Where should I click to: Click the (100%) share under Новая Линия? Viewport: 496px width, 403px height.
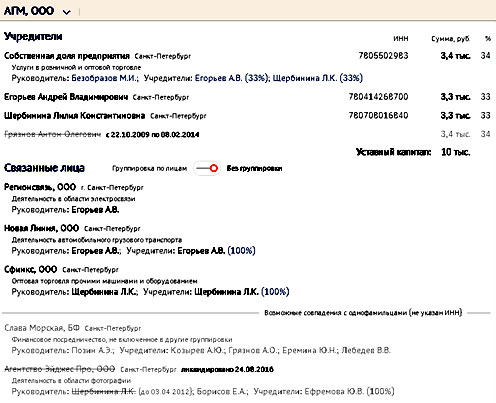tap(241, 251)
